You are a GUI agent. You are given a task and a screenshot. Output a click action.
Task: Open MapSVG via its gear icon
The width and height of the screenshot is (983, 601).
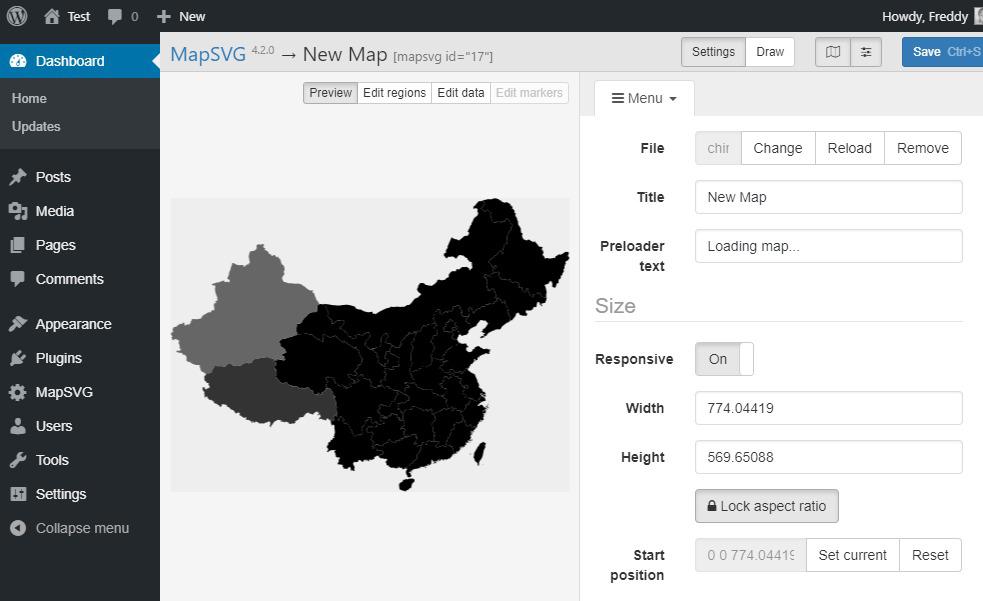point(18,392)
